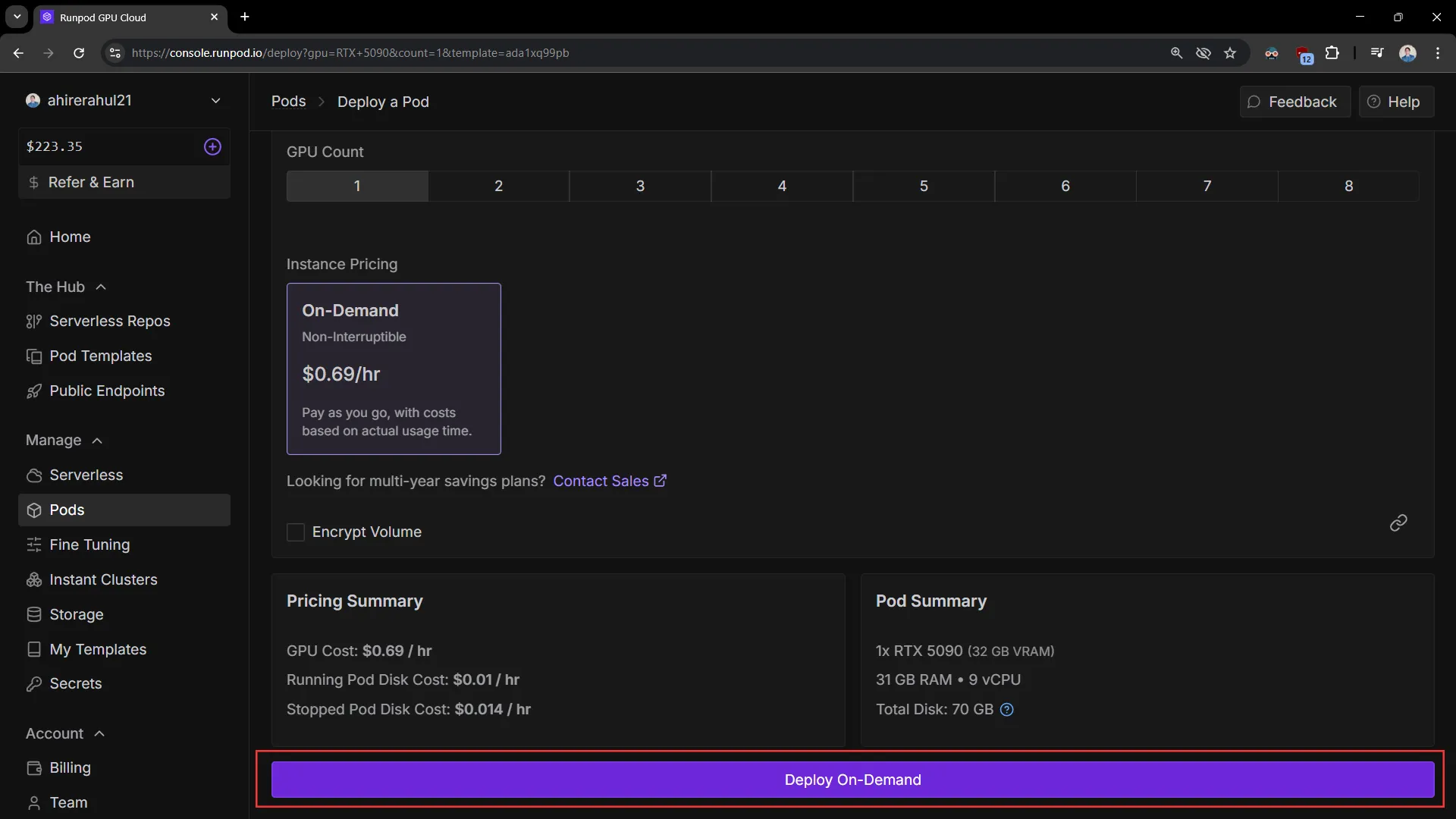
Task: Copy deploy link via chain icon
Action: [x=1398, y=522]
